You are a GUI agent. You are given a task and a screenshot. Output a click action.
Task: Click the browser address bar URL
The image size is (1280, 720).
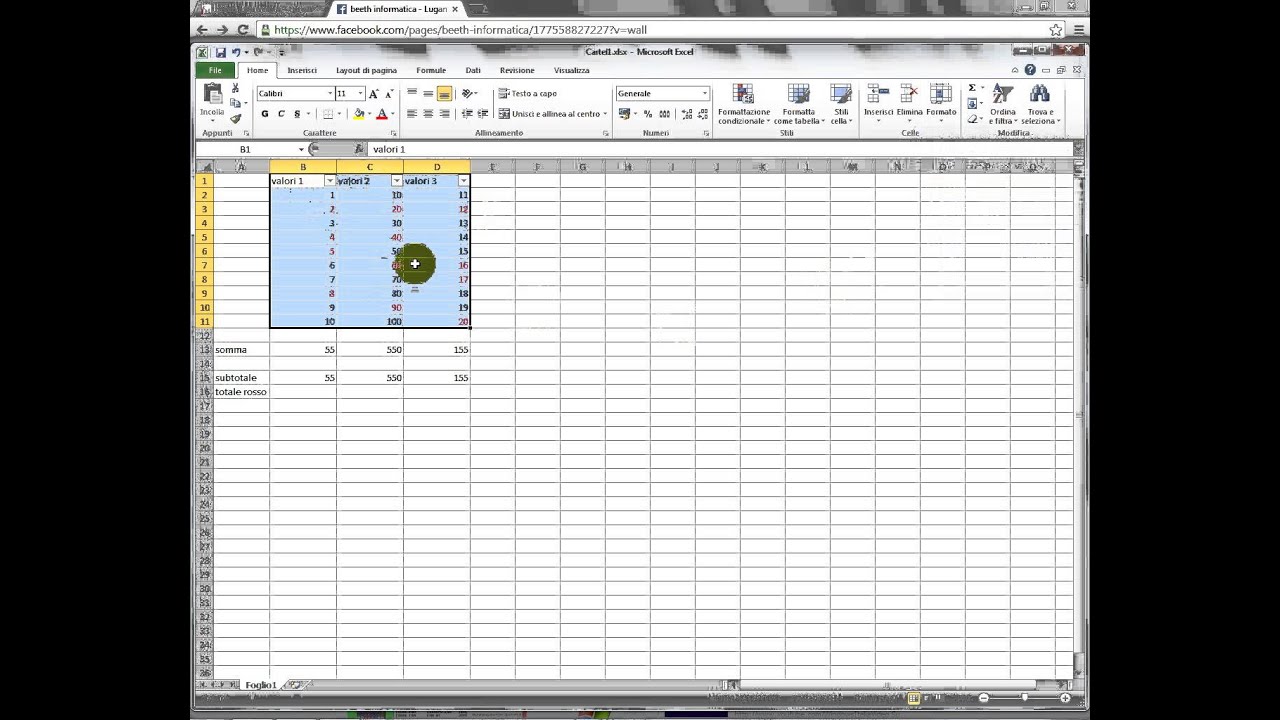460,30
